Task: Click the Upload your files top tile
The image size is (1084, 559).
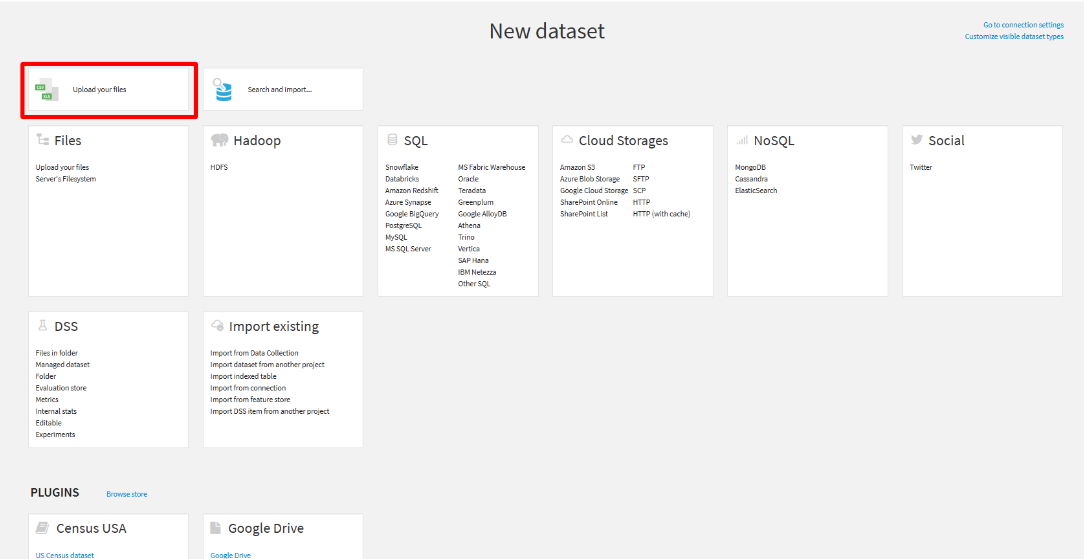Action: click(109, 90)
